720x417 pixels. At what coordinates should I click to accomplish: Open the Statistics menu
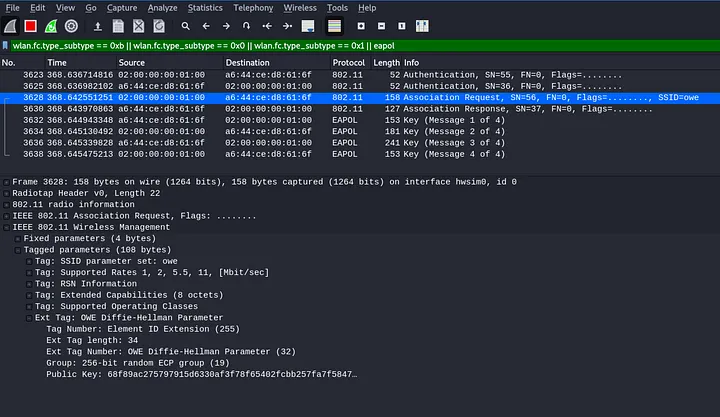205,7
